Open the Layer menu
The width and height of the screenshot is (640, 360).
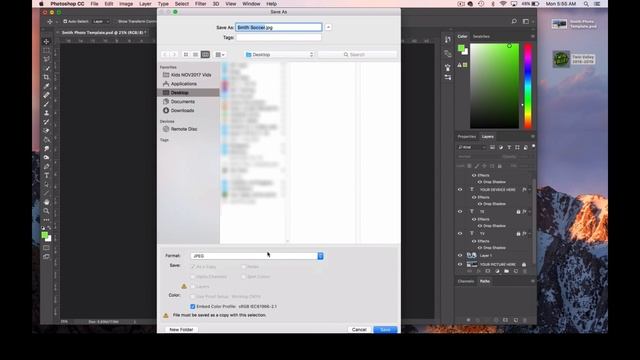click(145, 4)
